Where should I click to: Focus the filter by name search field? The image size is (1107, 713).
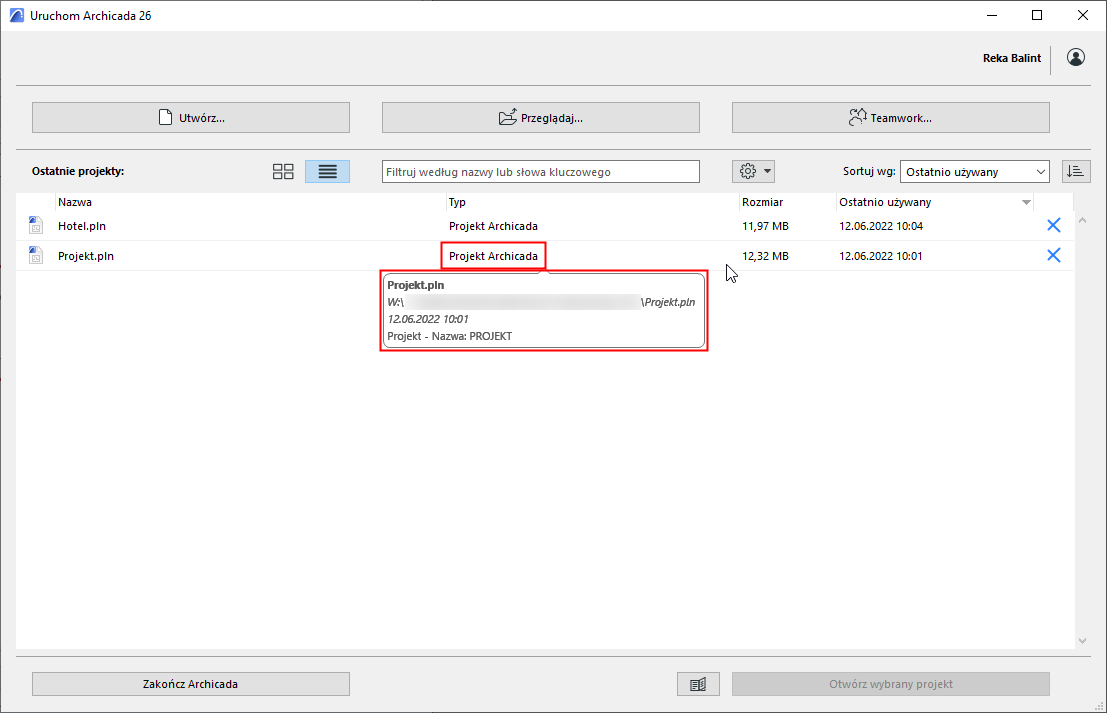coord(541,172)
